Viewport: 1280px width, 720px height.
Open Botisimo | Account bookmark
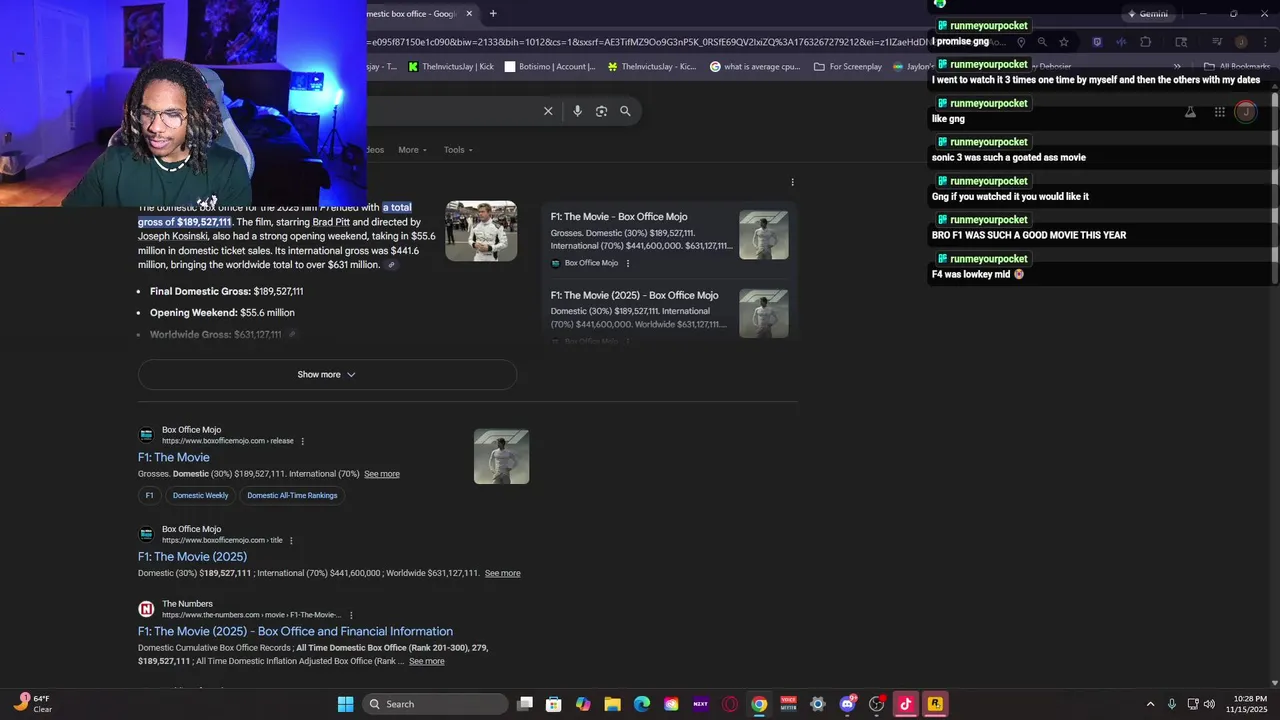tap(550, 67)
